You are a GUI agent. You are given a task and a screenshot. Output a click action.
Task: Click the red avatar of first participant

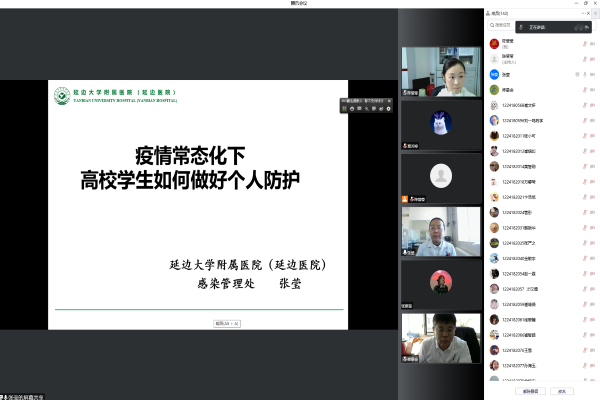pos(494,43)
